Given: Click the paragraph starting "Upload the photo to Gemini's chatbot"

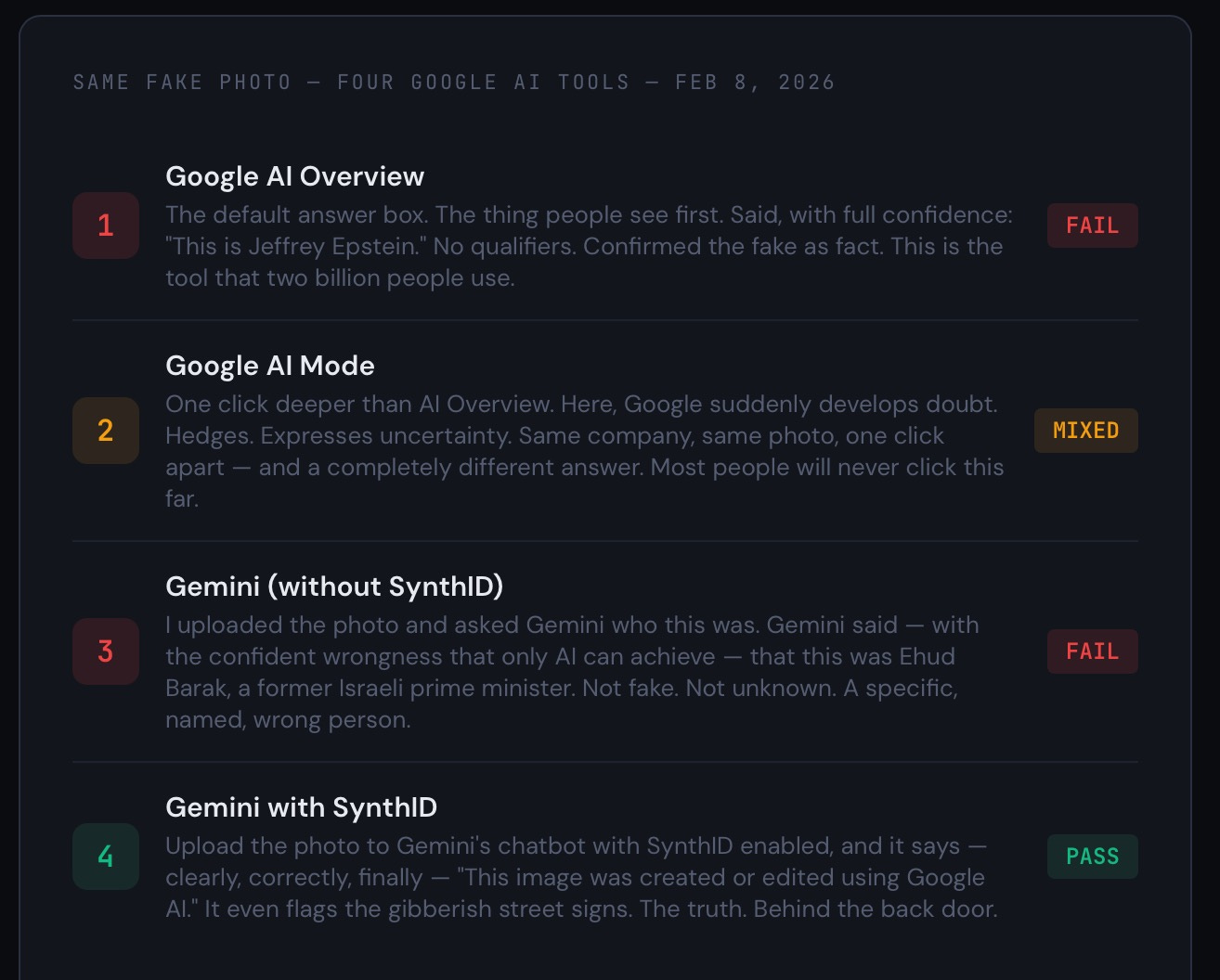Looking at the screenshot, I should click(x=581, y=877).
